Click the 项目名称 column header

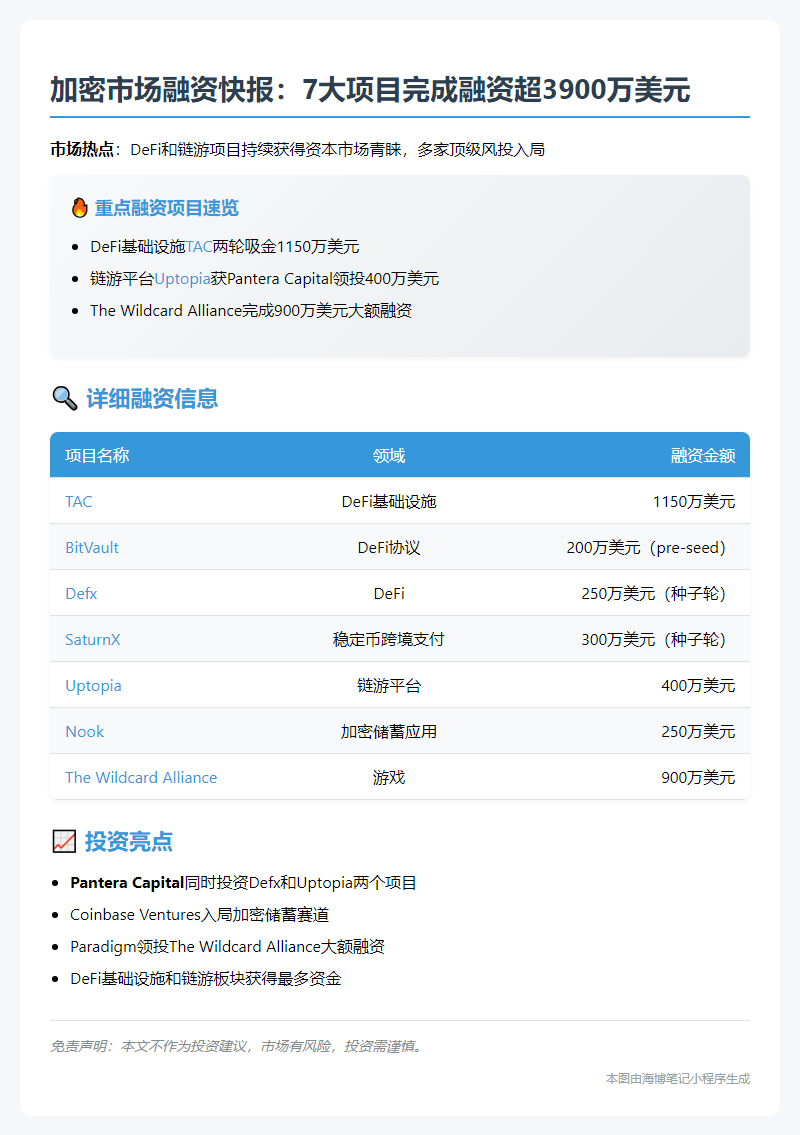[97, 456]
